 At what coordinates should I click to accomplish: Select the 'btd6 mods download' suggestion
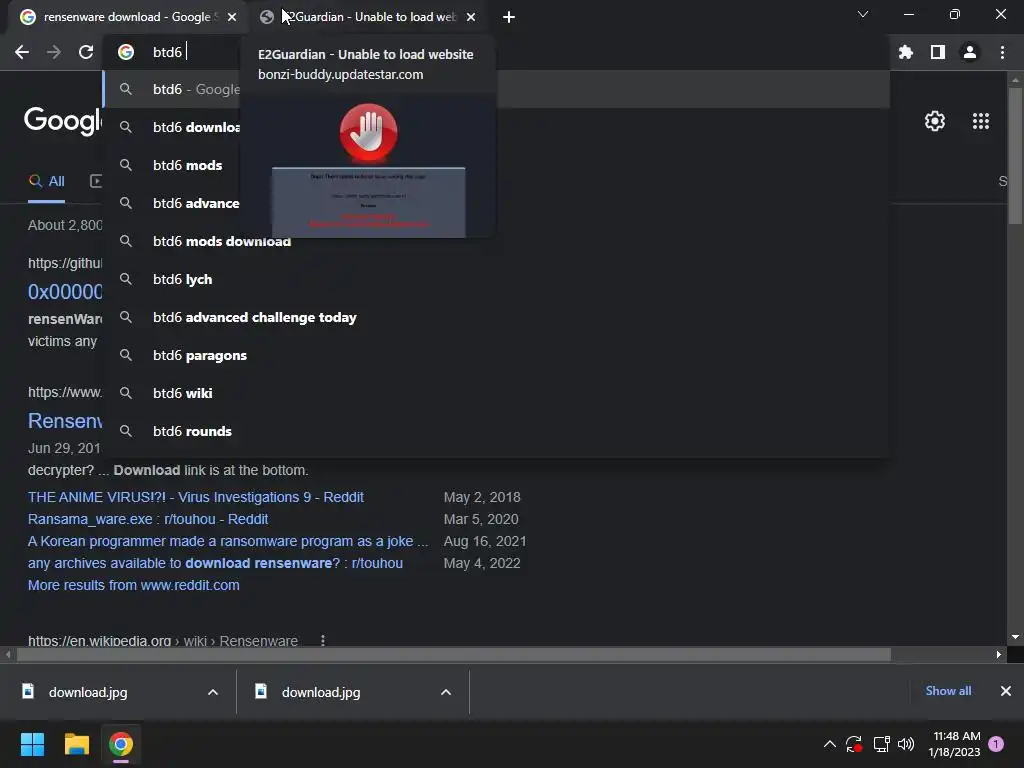(496, 242)
